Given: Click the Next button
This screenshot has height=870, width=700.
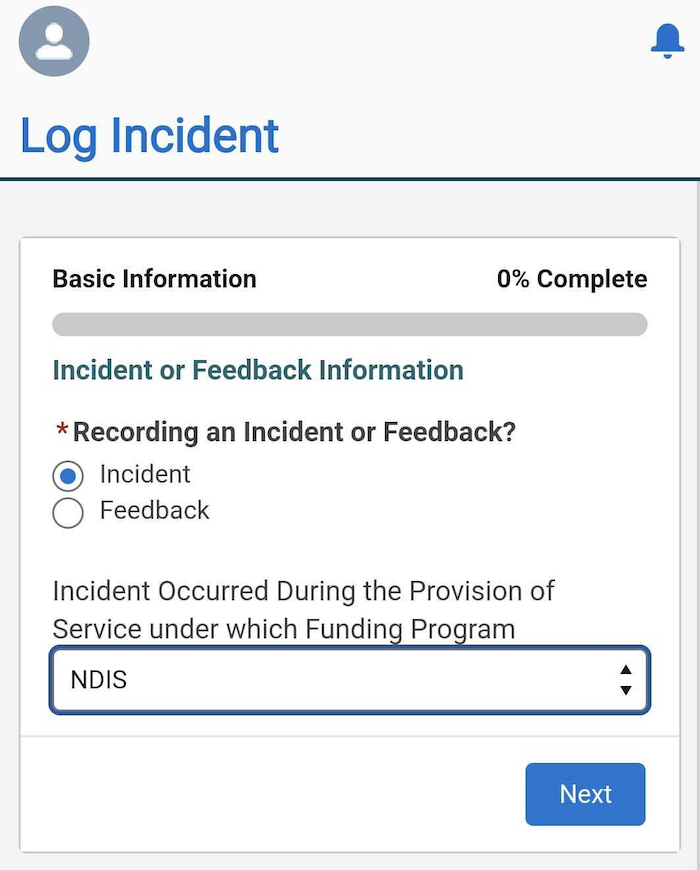Looking at the screenshot, I should point(585,794).
